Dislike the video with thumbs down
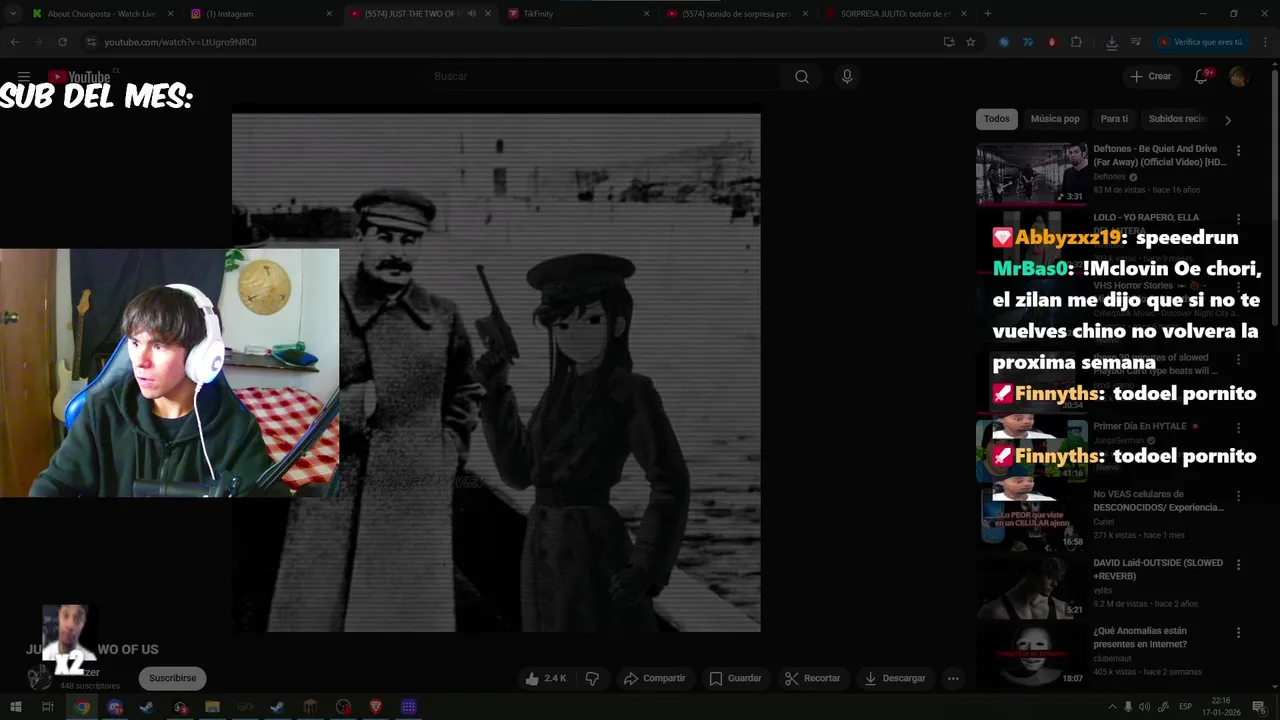The height and width of the screenshot is (720, 1280). pyautogui.click(x=592, y=678)
